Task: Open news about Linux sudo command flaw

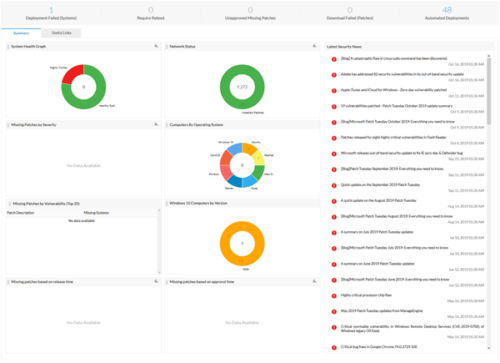Action: [394, 58]
